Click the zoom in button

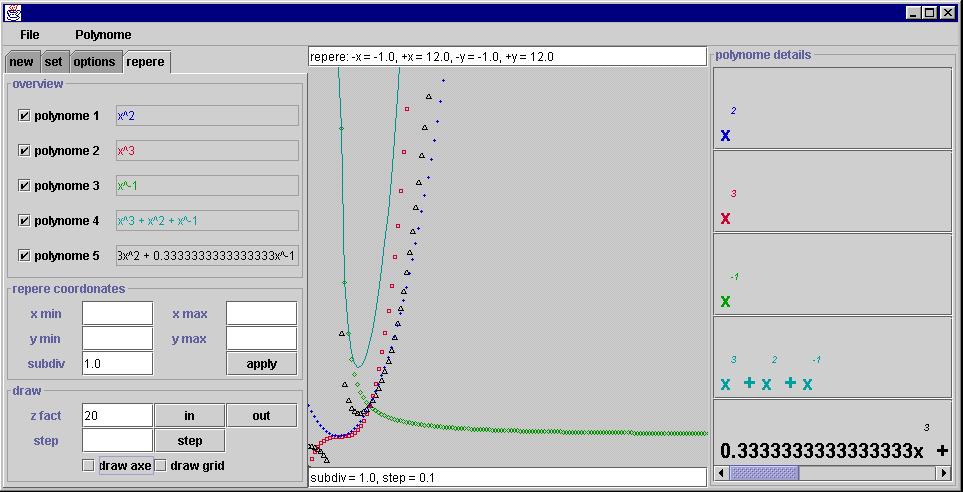[189, 415]
